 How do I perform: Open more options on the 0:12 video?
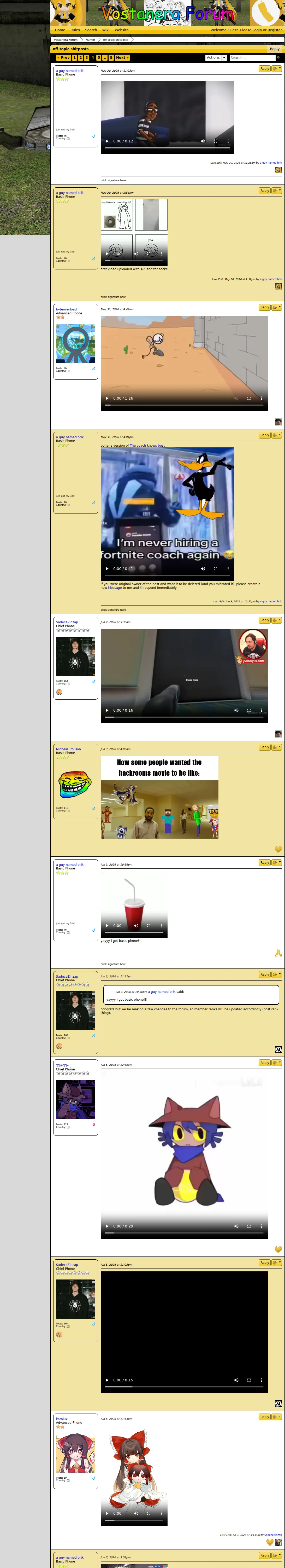(x=228, y=141)
